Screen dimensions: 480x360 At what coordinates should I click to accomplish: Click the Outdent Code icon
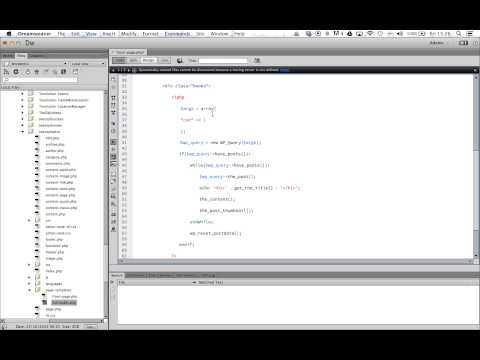[x=114, y=222]
